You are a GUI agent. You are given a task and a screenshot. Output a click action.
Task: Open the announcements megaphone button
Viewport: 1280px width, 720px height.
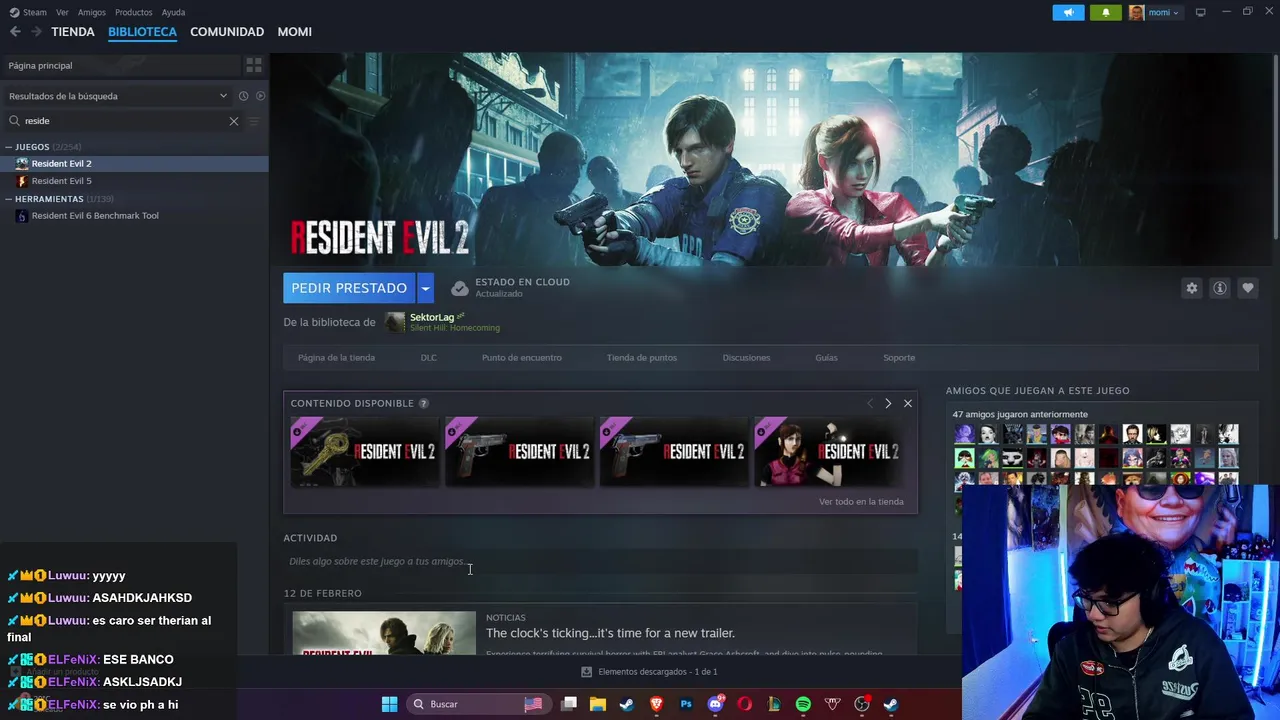1068,12
